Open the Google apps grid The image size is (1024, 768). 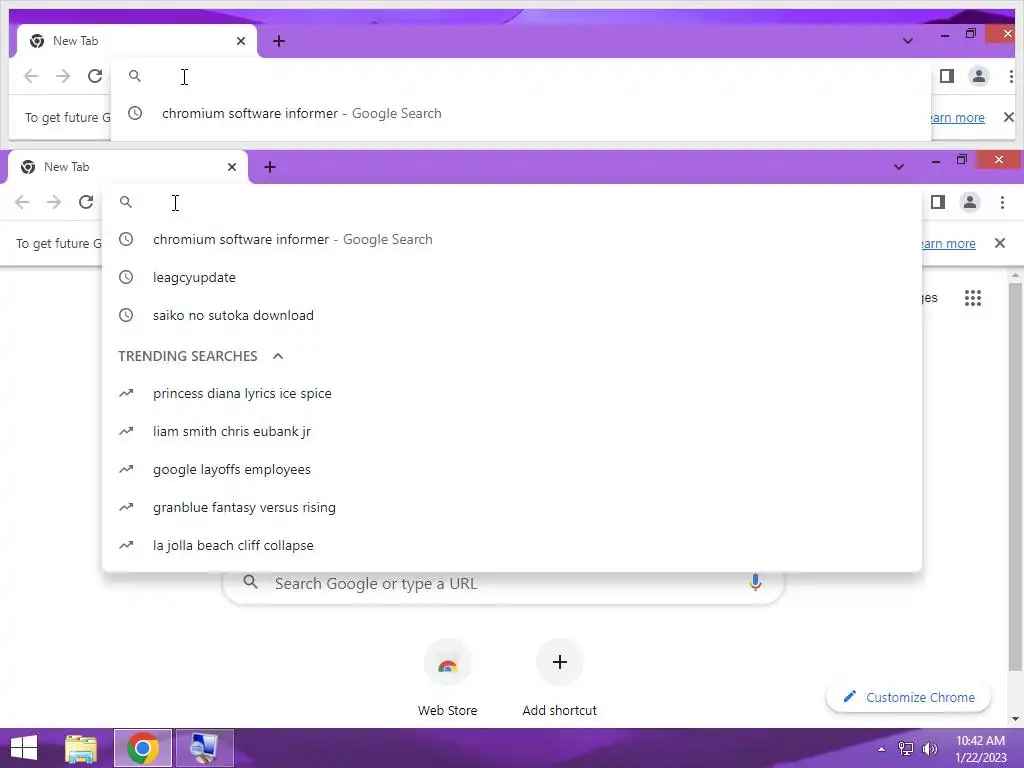(x=973, y=298)
